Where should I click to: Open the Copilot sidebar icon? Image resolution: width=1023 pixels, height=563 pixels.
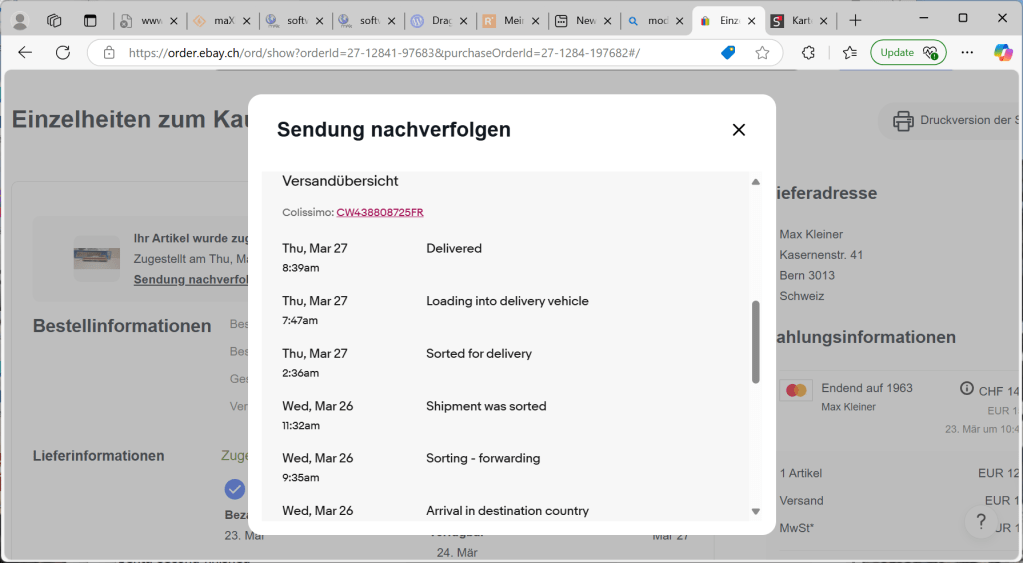tap(1002, 53)
